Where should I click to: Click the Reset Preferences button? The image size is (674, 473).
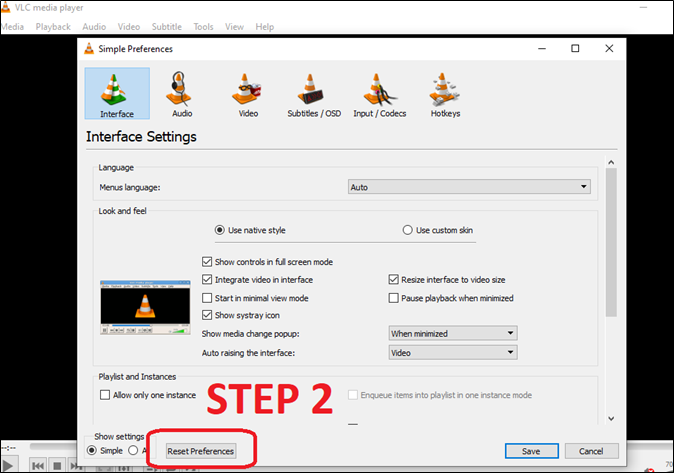201,451
